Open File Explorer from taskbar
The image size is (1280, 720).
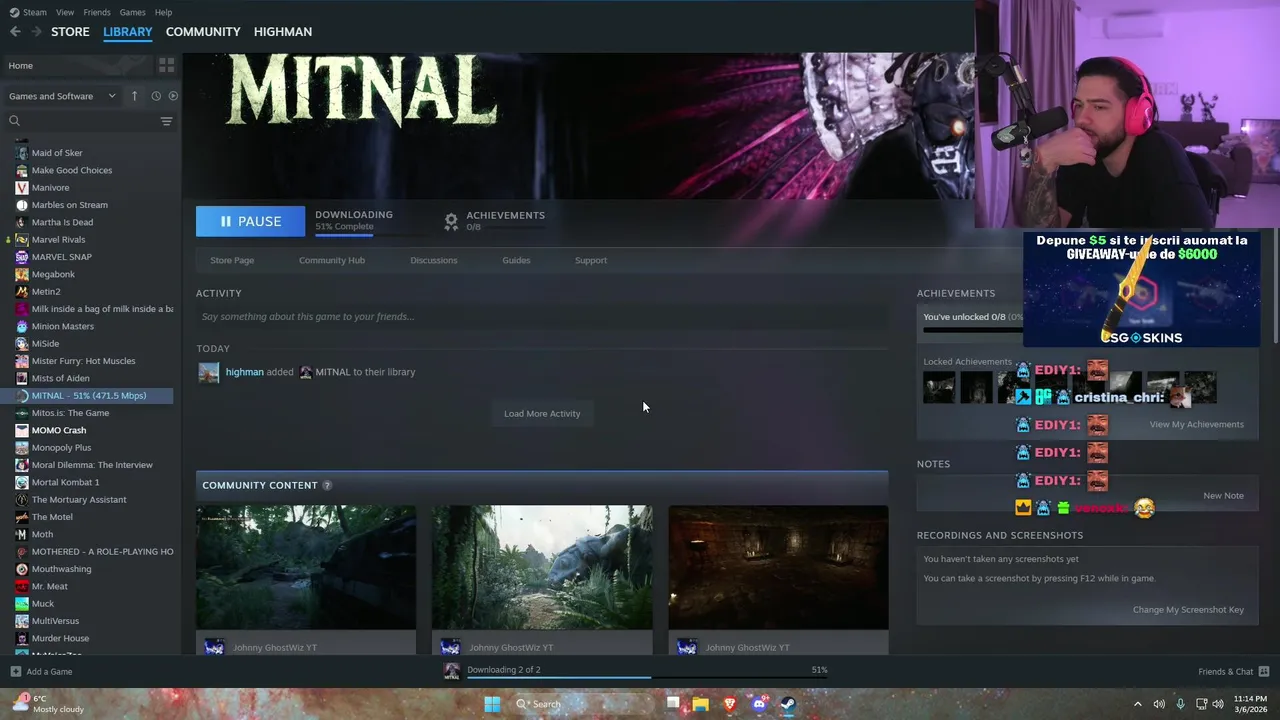(701, 704)
